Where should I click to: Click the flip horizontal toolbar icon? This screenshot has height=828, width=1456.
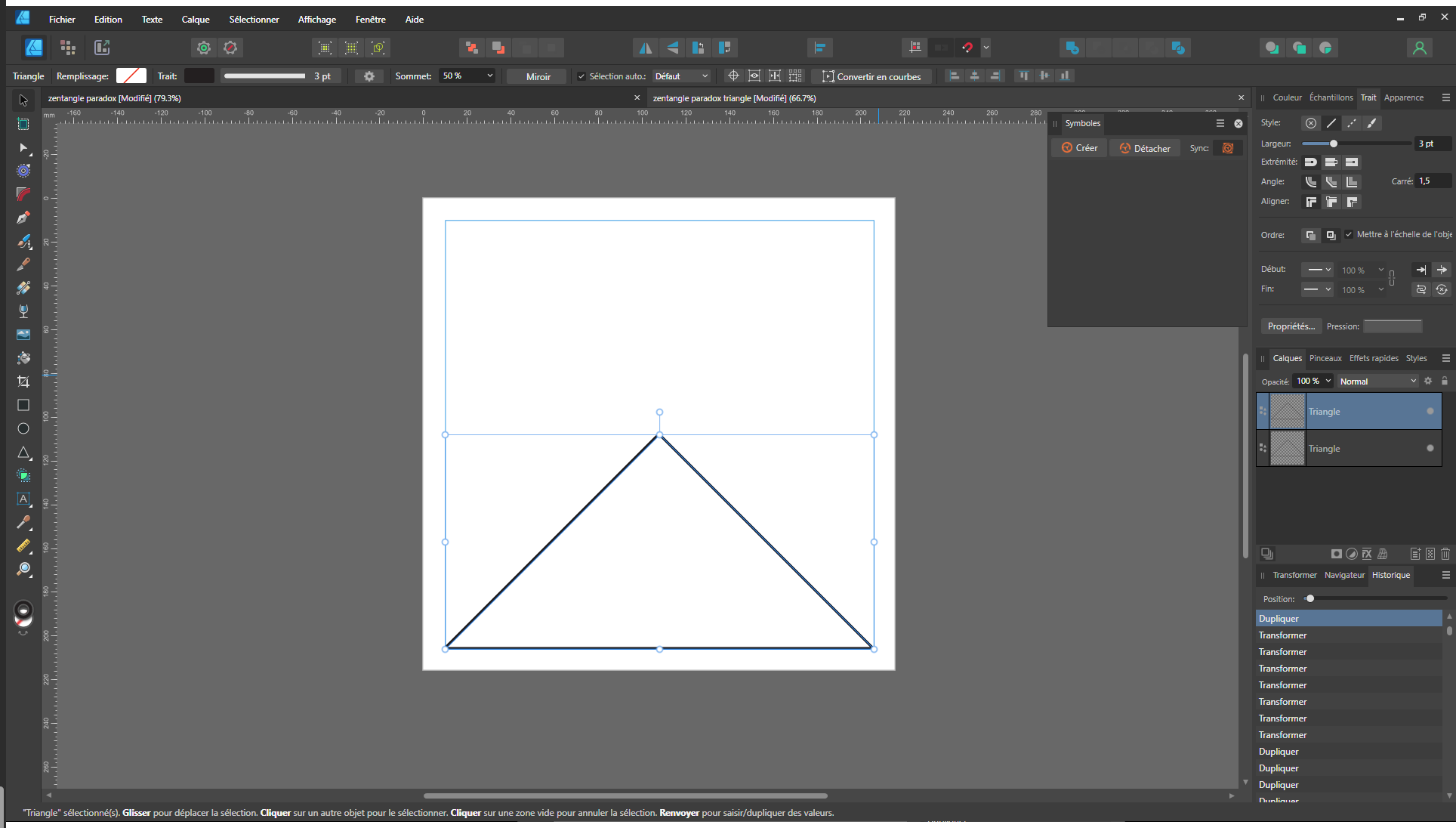(x=646, y=48)
